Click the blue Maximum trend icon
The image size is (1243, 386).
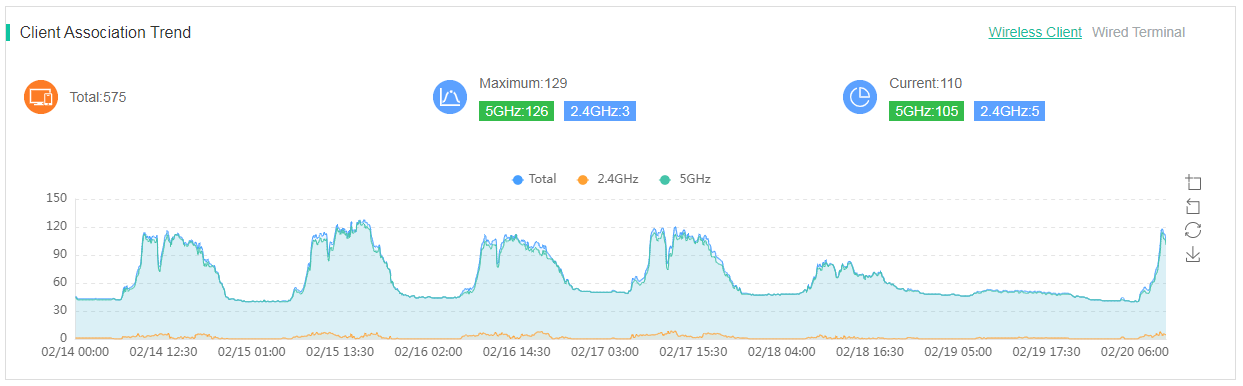(450, 97)
